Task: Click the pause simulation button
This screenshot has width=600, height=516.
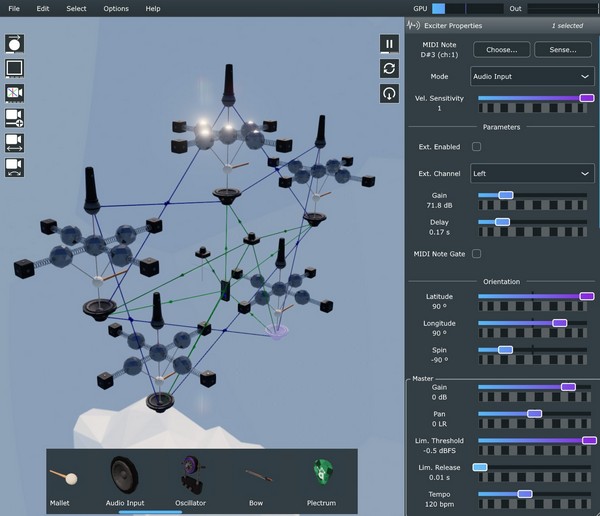Action: pyautogui.click(x=389, y=44)
